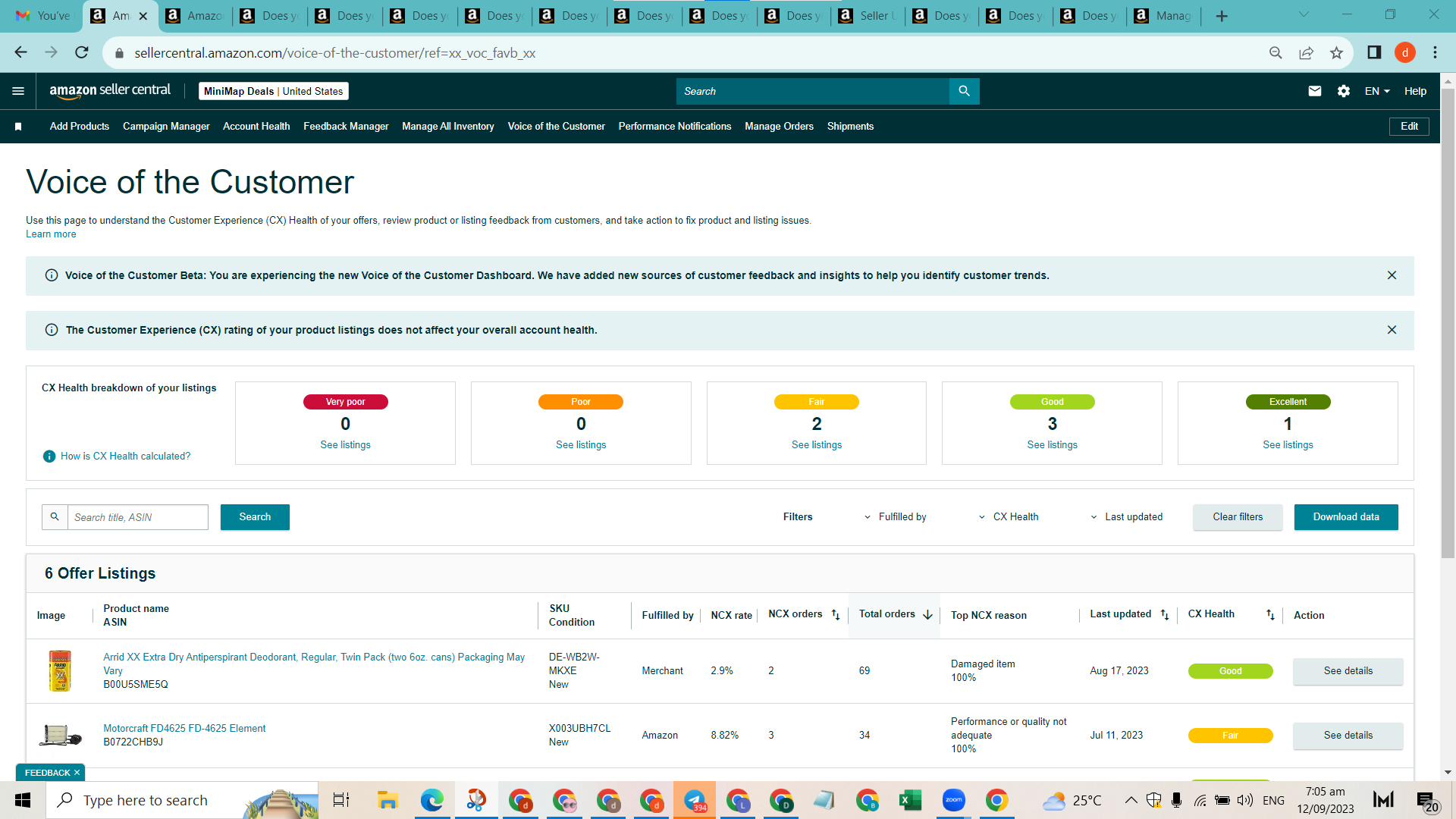Open Shipments in the favorites bar
1456x819 pixels.
(x=850, y=127)
